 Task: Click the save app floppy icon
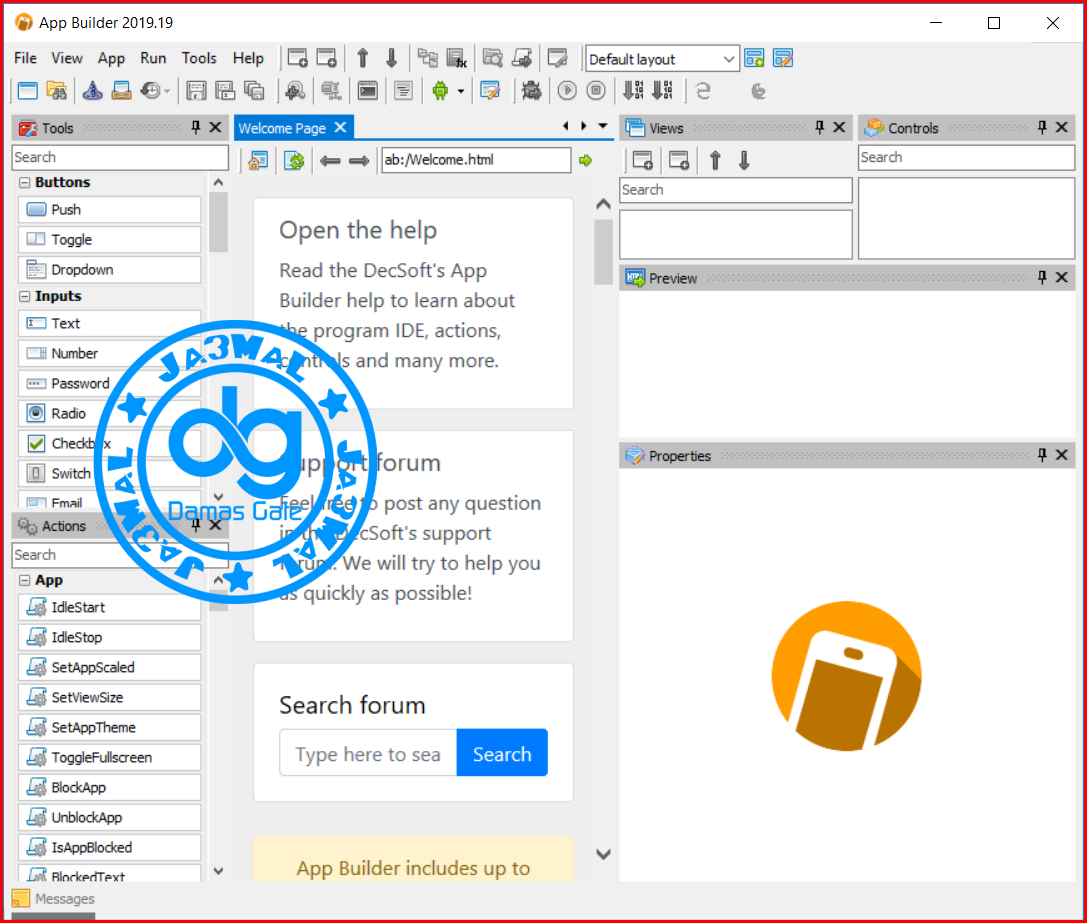[x=196, y=91]
